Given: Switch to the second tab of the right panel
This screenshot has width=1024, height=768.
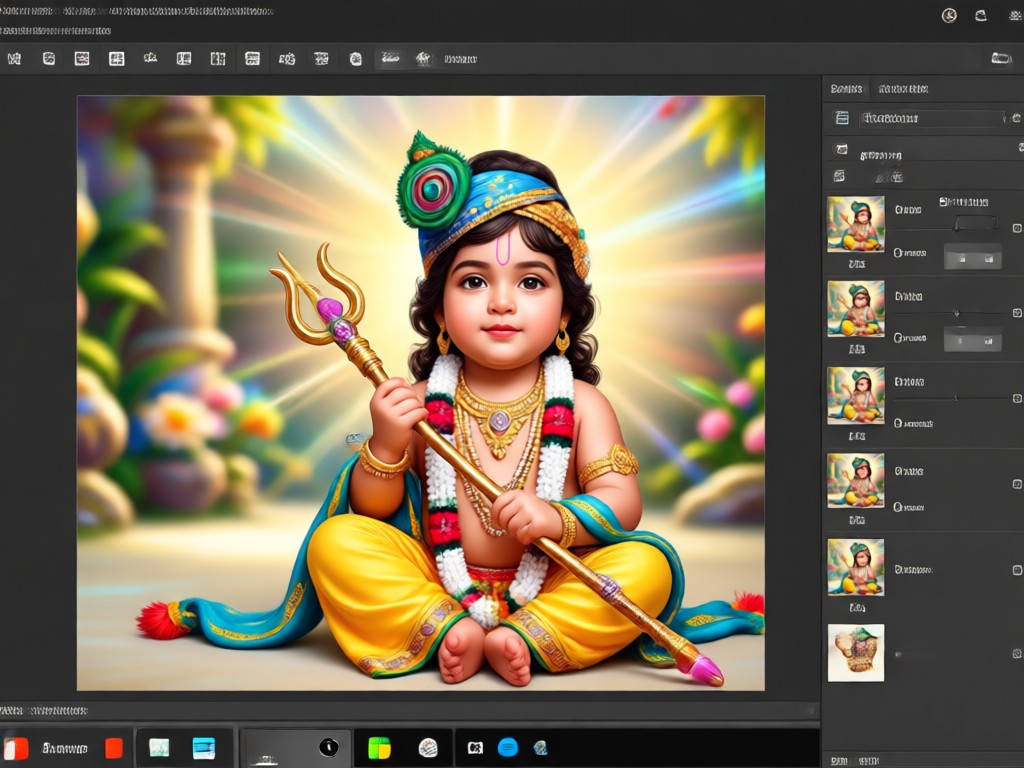Looking at the screenshot, I should point(903,89).
